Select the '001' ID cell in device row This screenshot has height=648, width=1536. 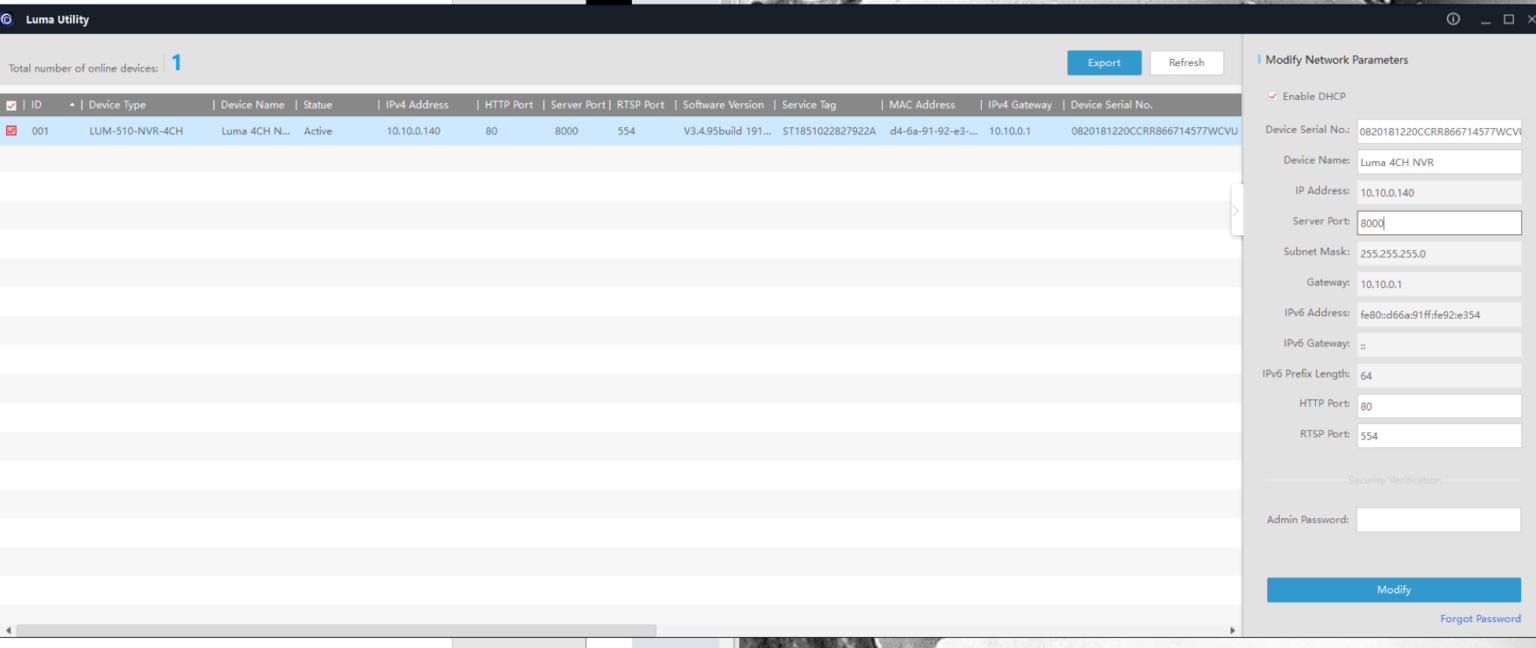40,131
